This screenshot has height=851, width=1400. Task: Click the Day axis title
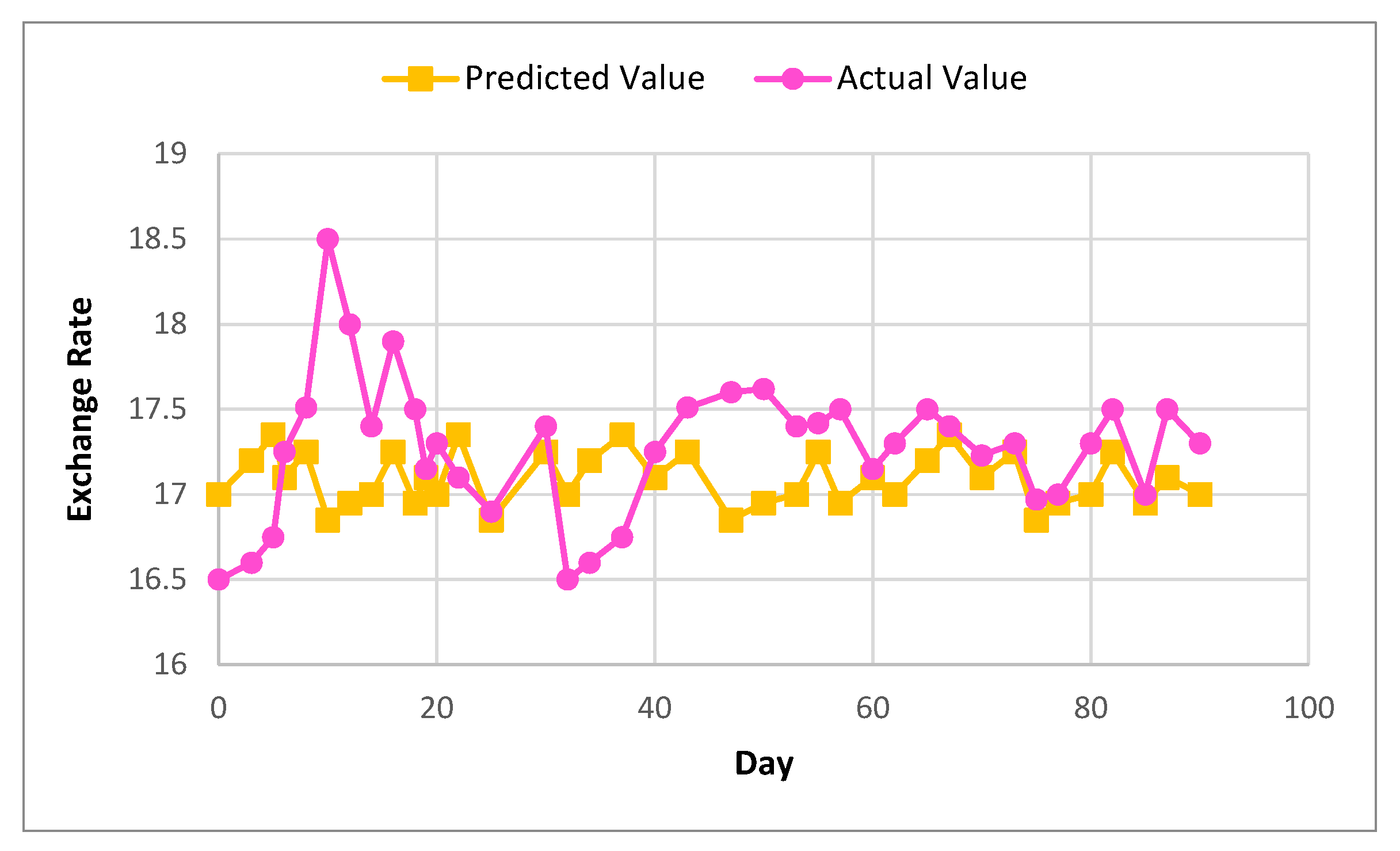(x=764, y=764)
